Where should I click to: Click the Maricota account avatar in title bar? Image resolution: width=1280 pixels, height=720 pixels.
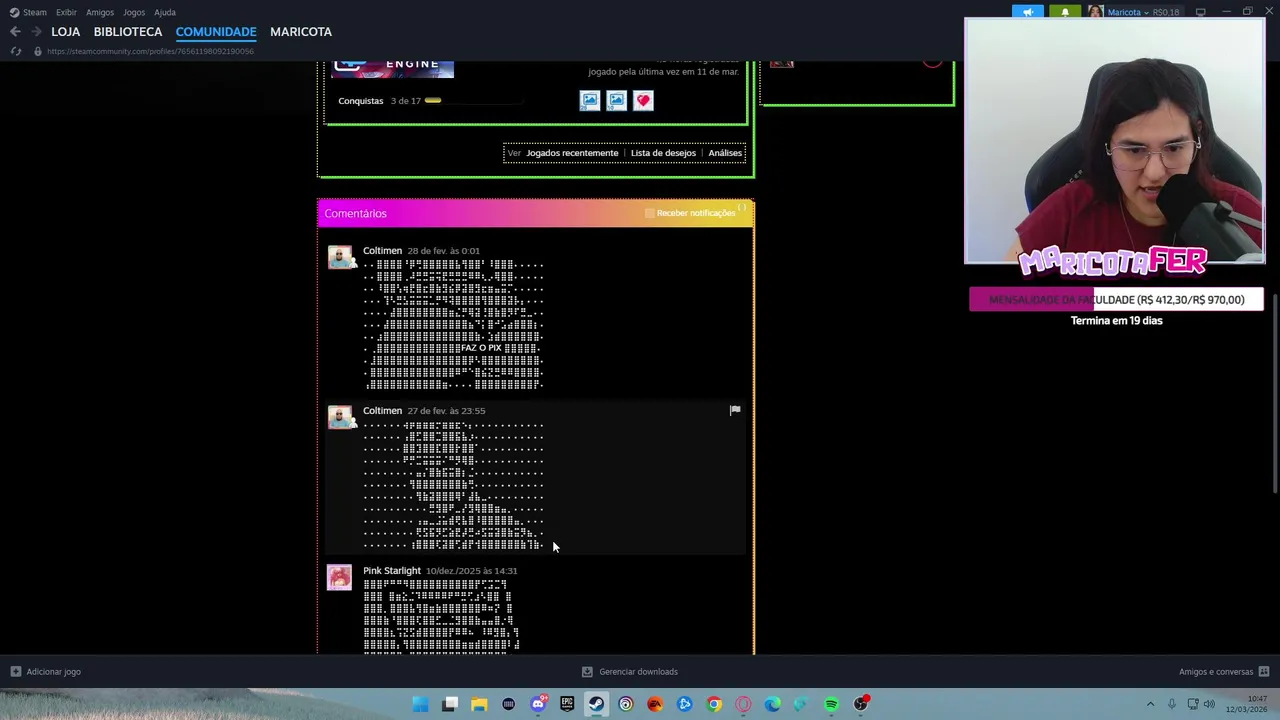tap(1095, 12)
